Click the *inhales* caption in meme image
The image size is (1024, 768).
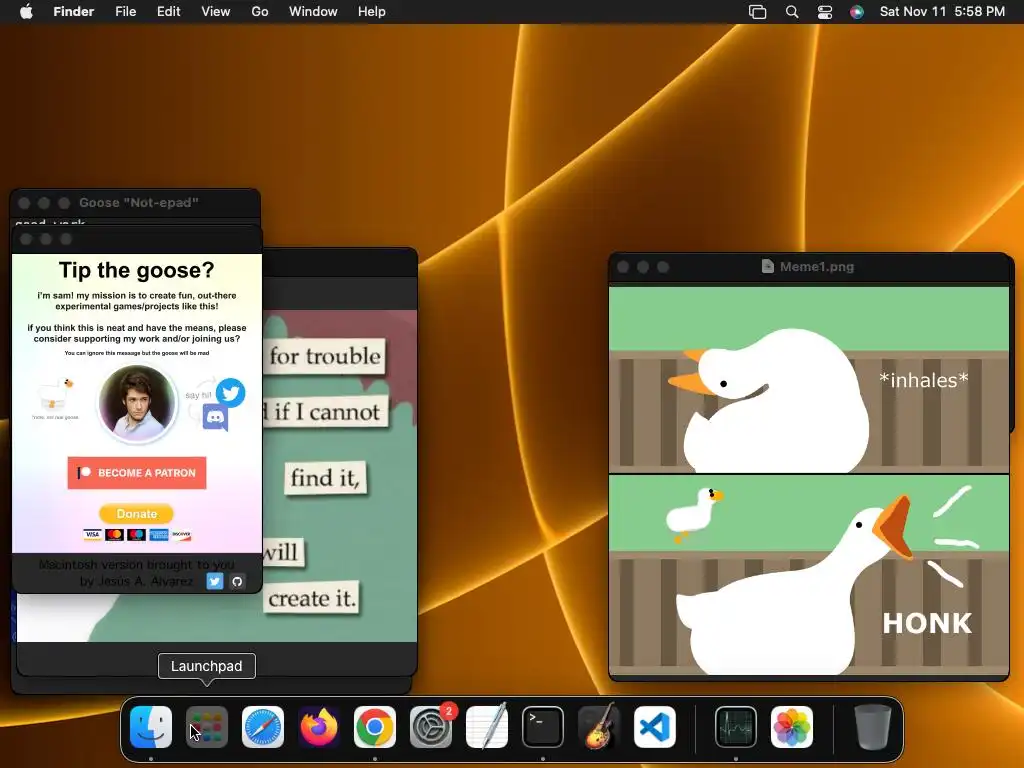point(923,380)
